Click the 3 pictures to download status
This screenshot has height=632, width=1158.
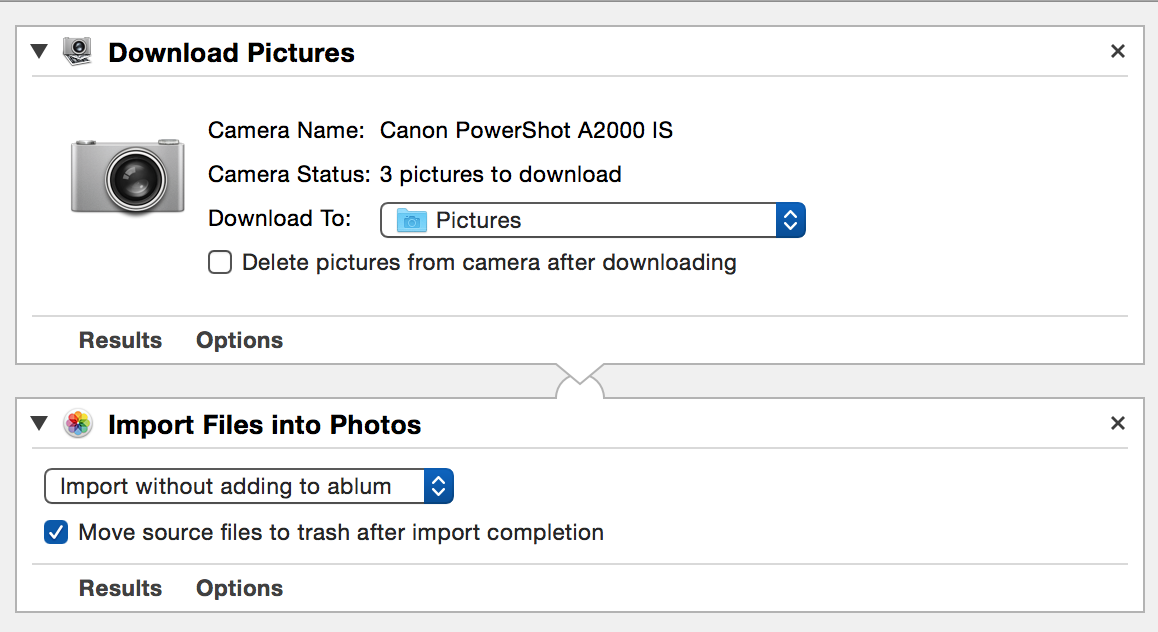click(501, 174)
